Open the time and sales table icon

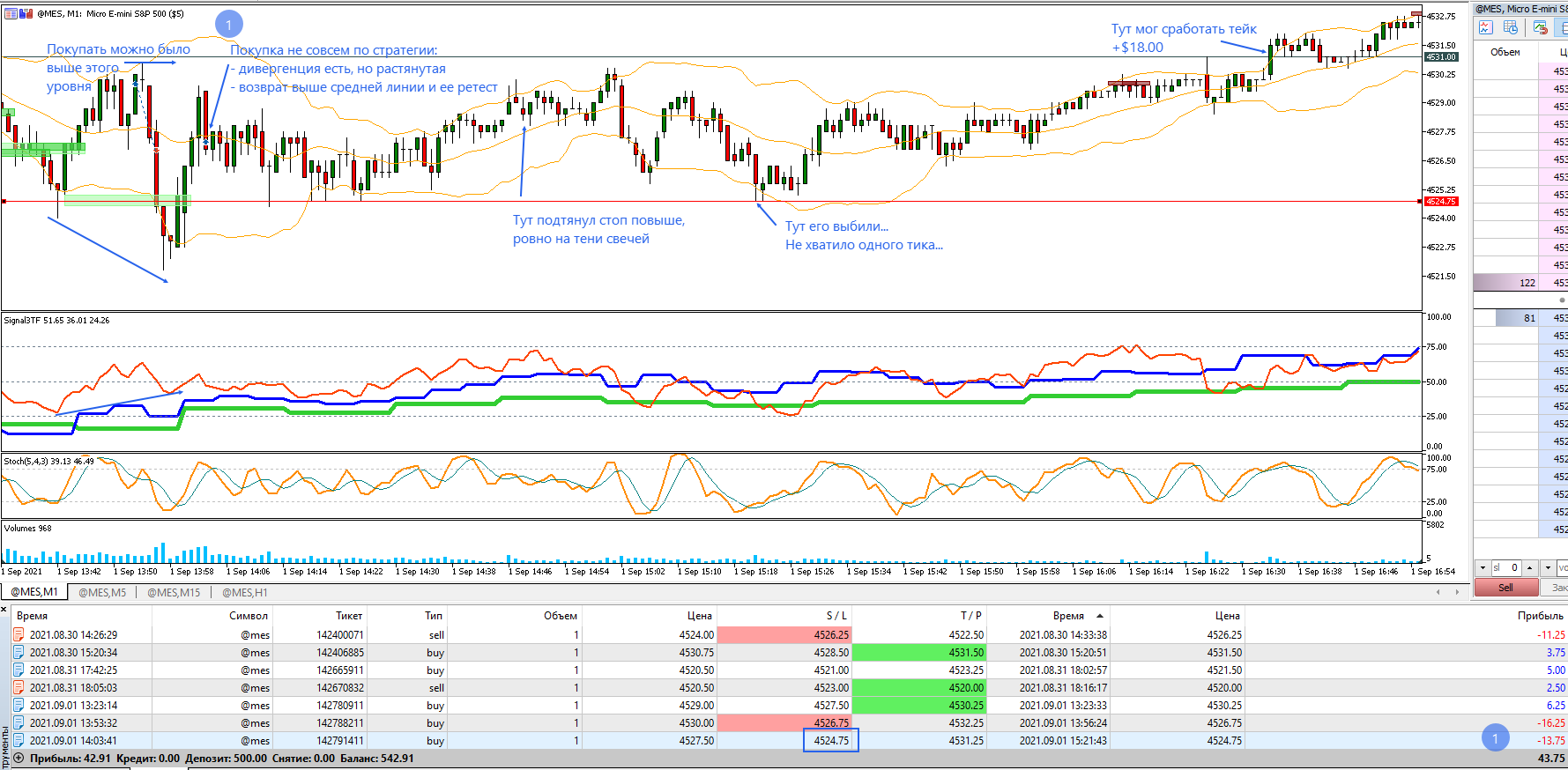(x=1511, y=28)
